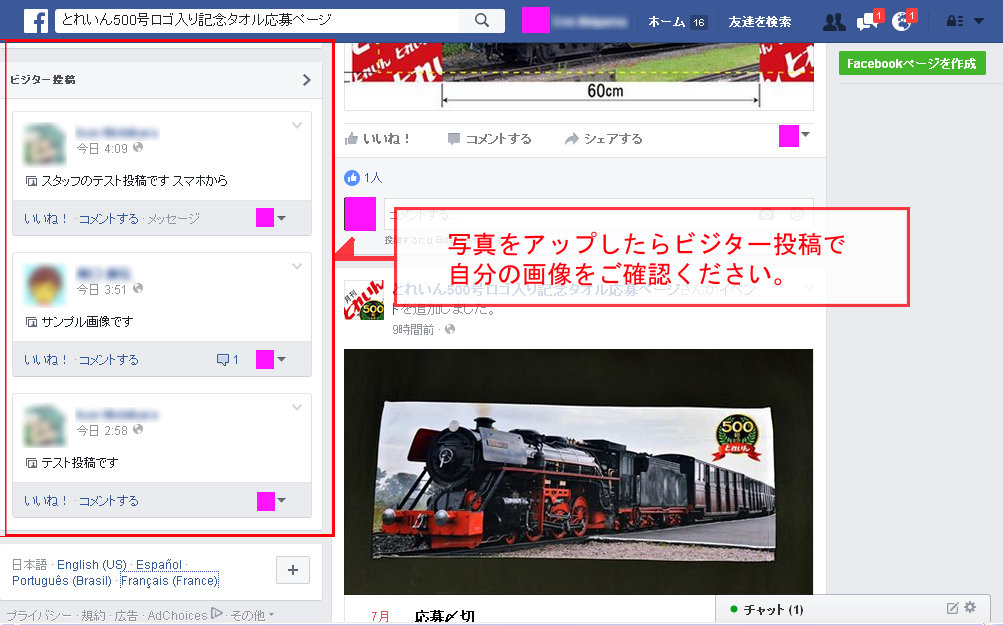Image resolution: width=1003 pixels, height=625 pixels.
Task: Comment on the テスト投稿です post
Action: (x=108, y=500)
